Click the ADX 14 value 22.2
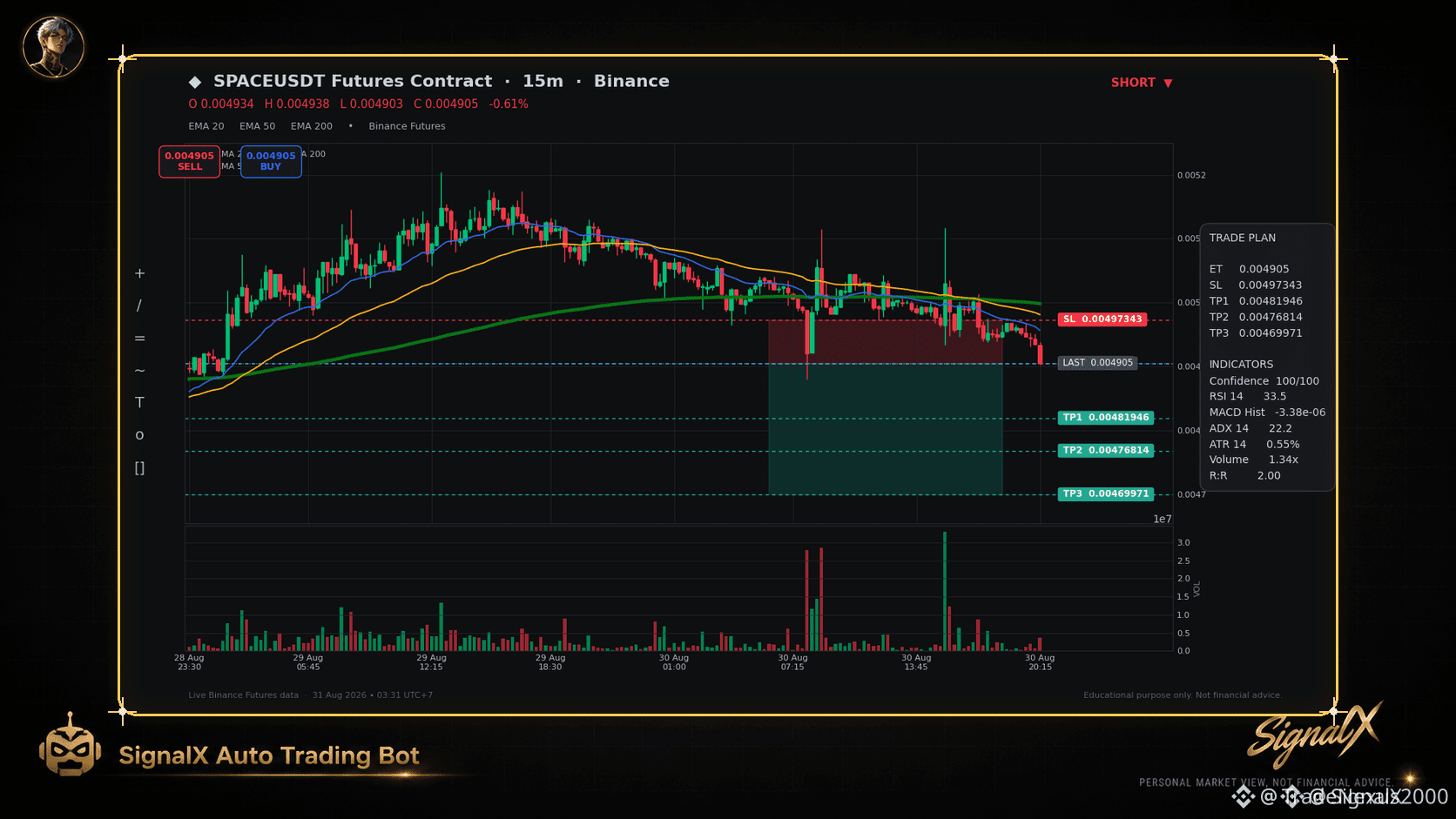The height and width of the screenshot is (819, 1456). (x=1280, y=428)
